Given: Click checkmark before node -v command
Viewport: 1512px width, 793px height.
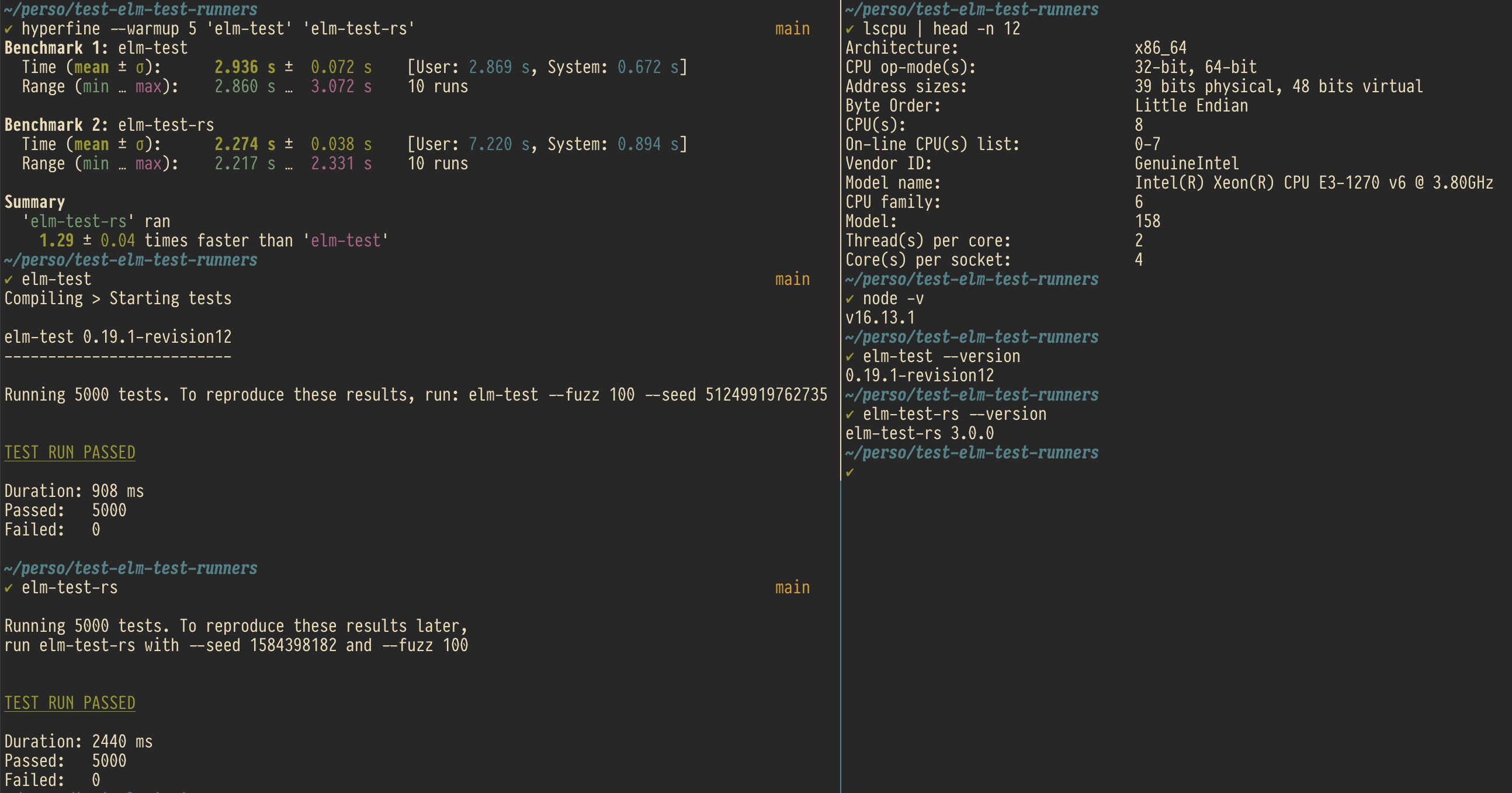Looking at the screenshot, I should coord(849,299).
